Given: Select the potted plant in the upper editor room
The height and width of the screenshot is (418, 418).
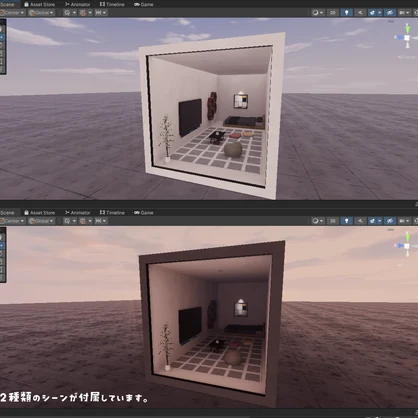Looking at the screenshot, I should click(166, 138).
